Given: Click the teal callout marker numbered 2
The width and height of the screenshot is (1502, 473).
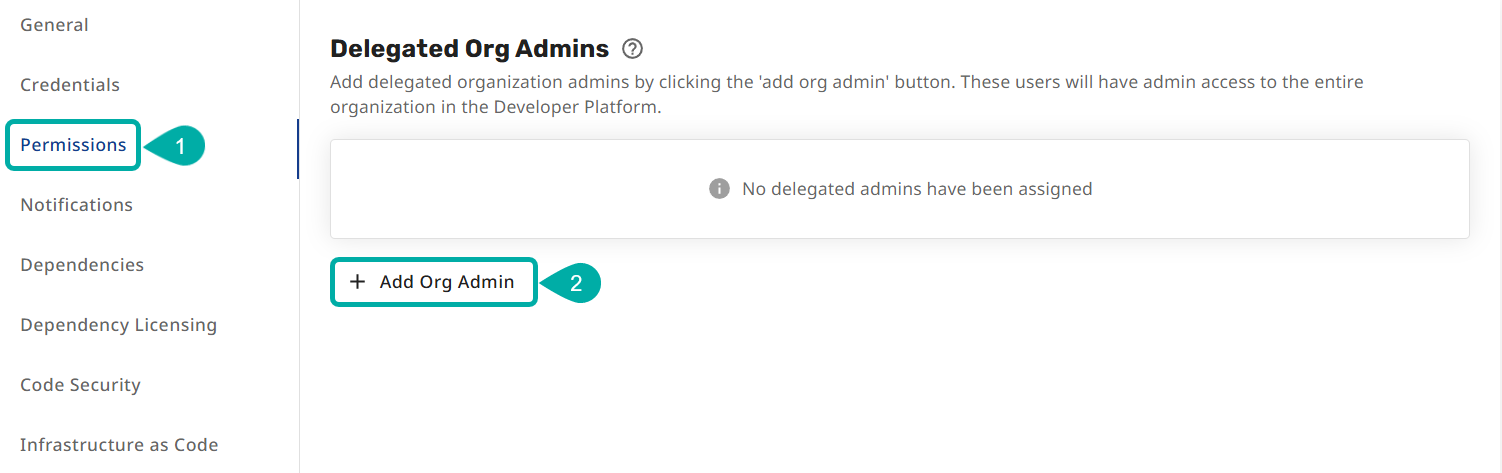Looking at the screenshot, I should [x=573, y=283].
